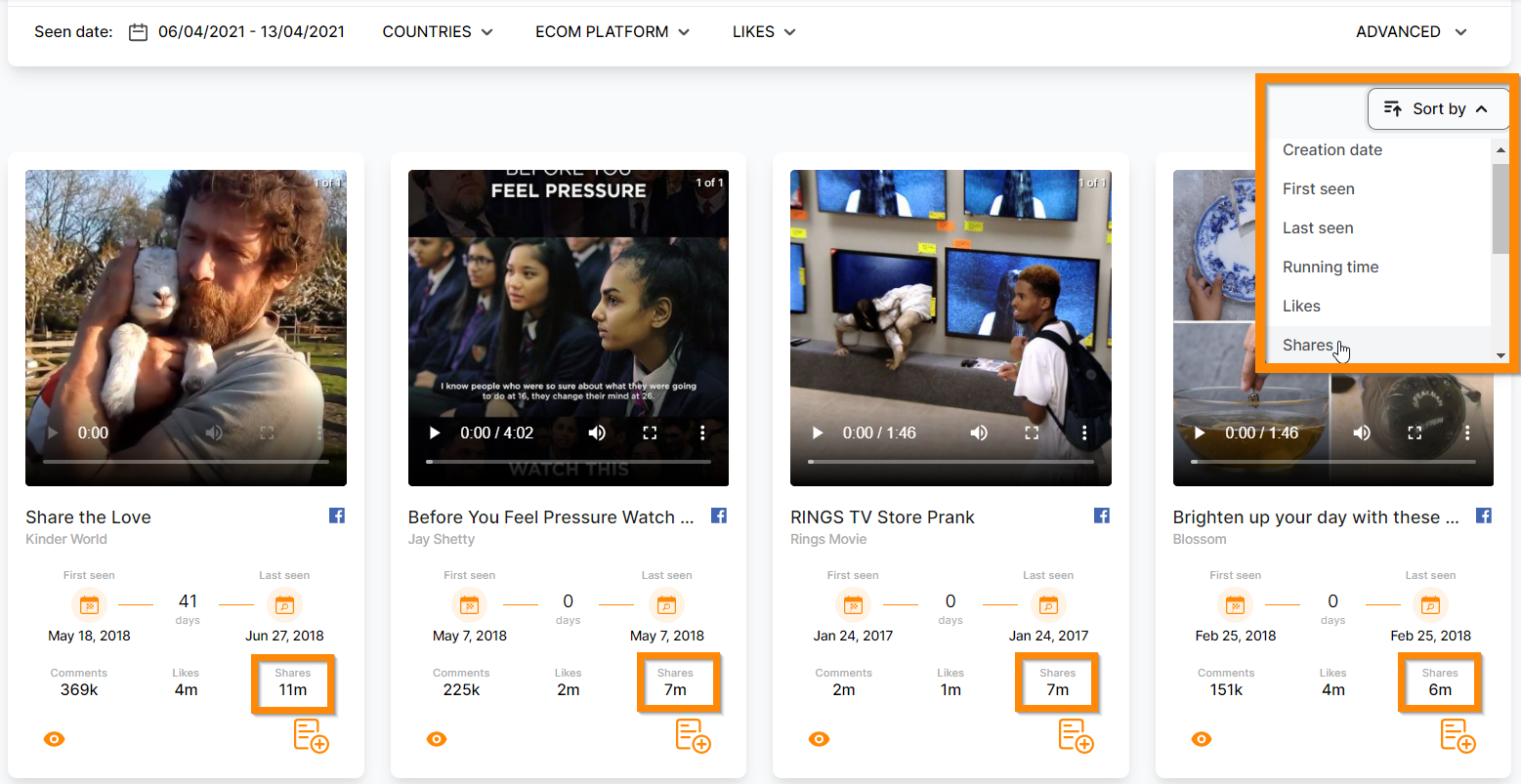Viewport: 1521px width, 784px height.
Task: Add Share the Love ad to collection
Action: (x=312, y=736)
